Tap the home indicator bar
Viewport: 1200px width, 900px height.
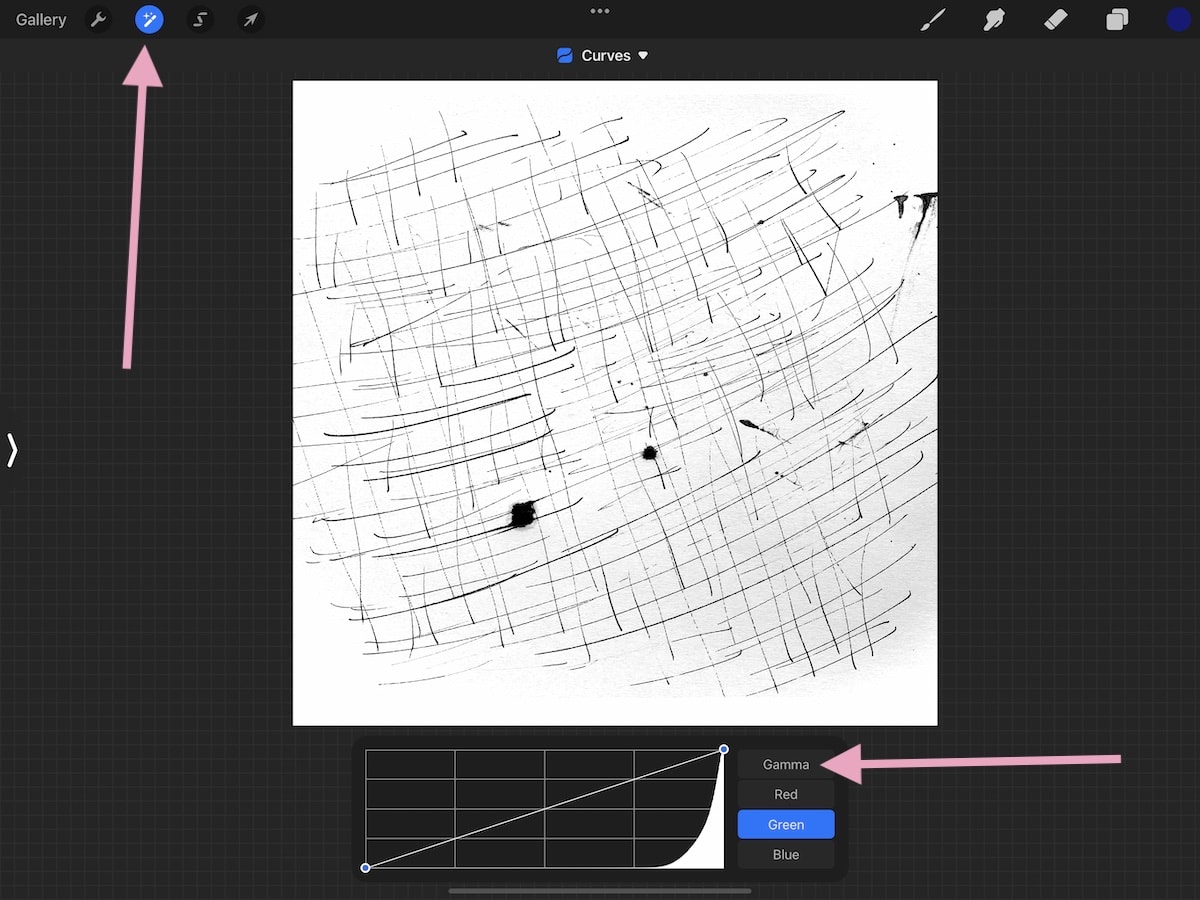pyautogui.click(x=600, y=890)
